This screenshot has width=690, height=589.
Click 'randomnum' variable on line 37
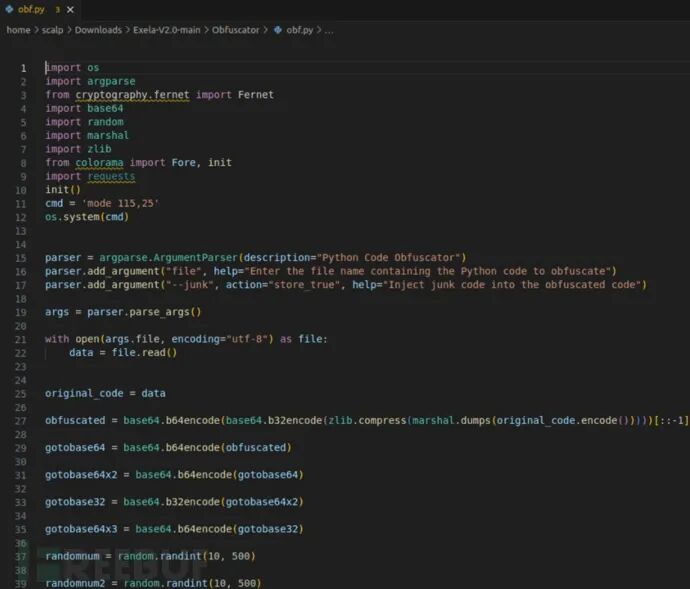[x=72, y=556]
